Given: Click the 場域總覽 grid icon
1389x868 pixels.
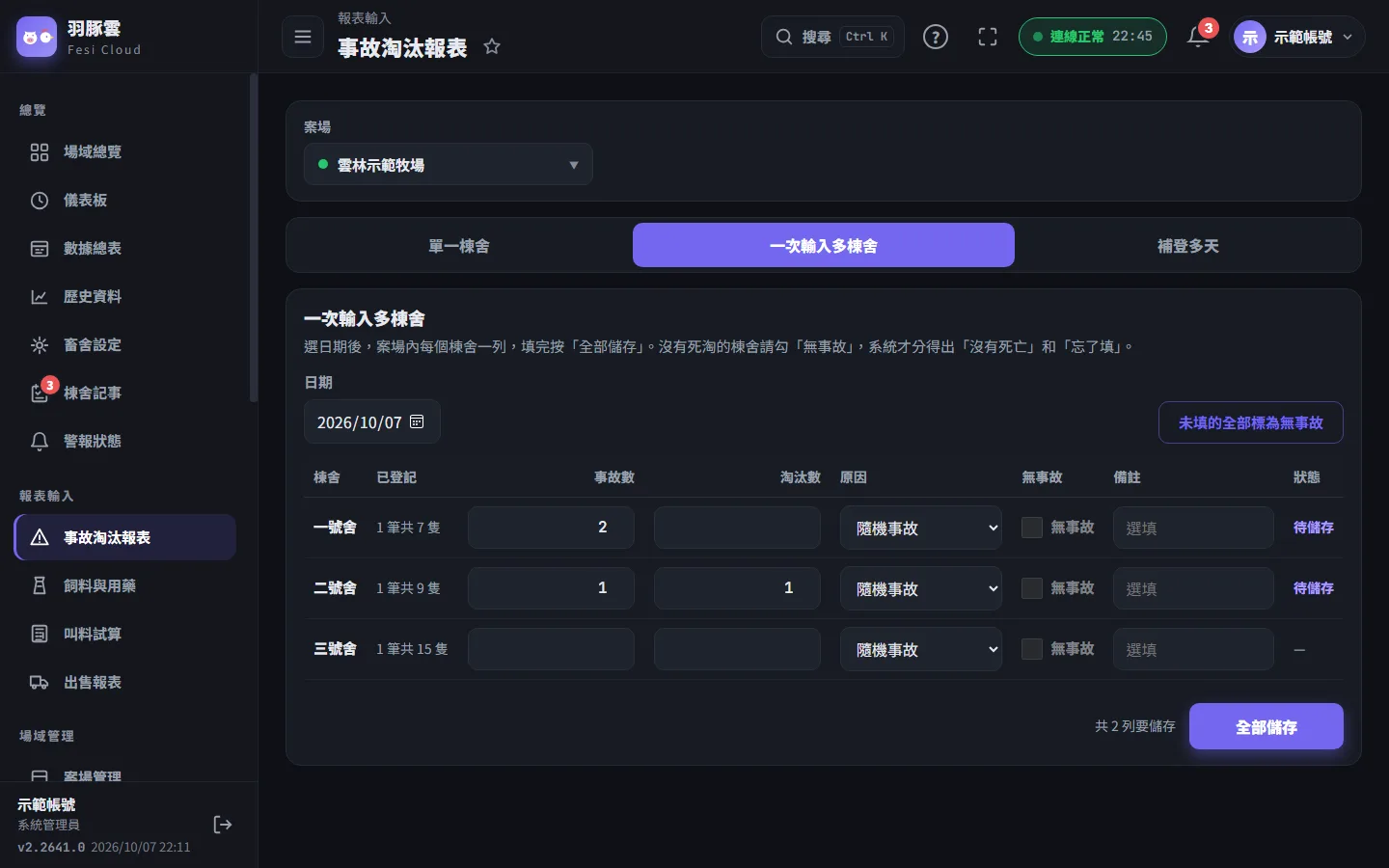Looking at the screenshot, I should tap(40, 151).
